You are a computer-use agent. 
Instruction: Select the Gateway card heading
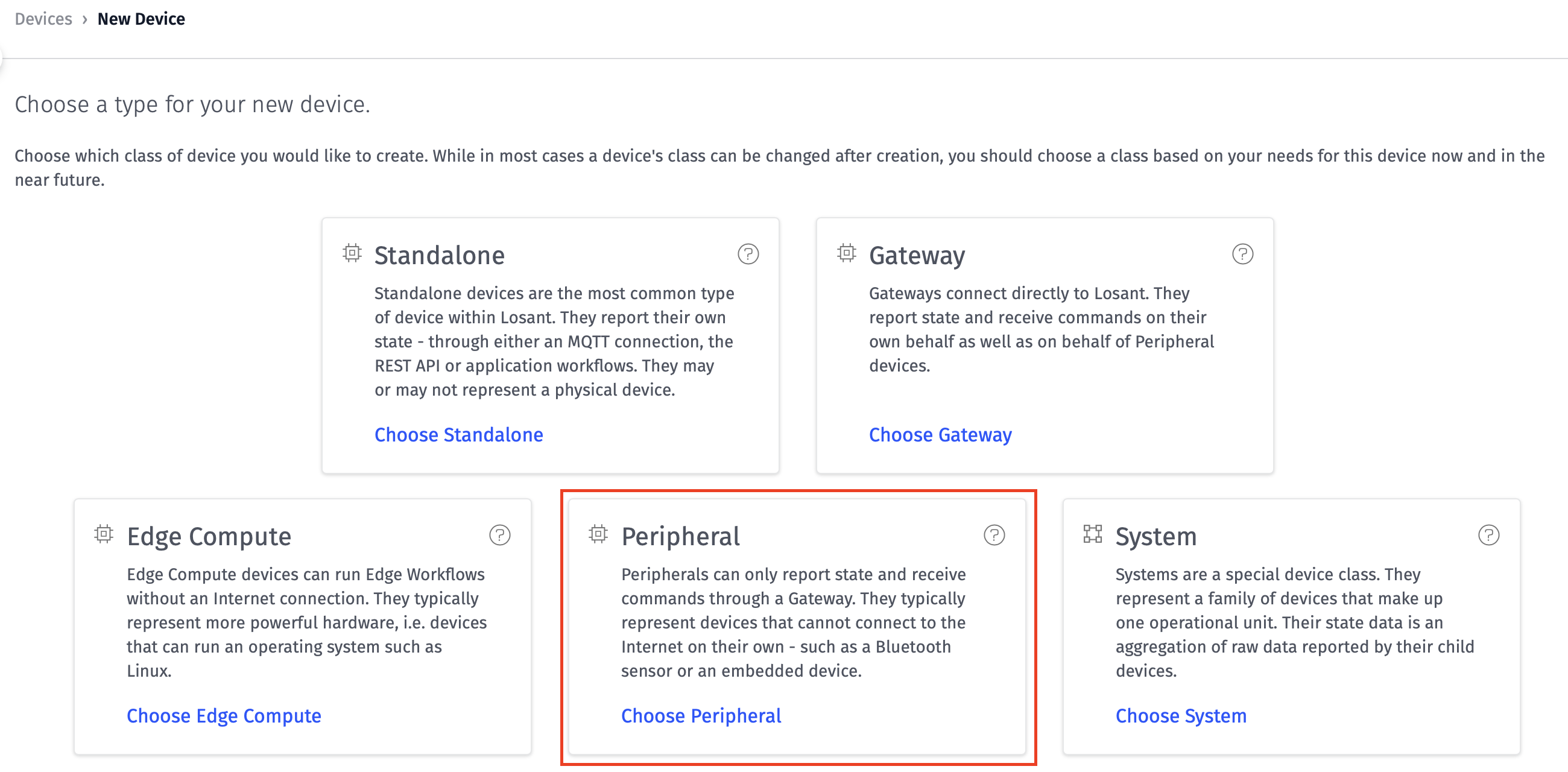917,255
